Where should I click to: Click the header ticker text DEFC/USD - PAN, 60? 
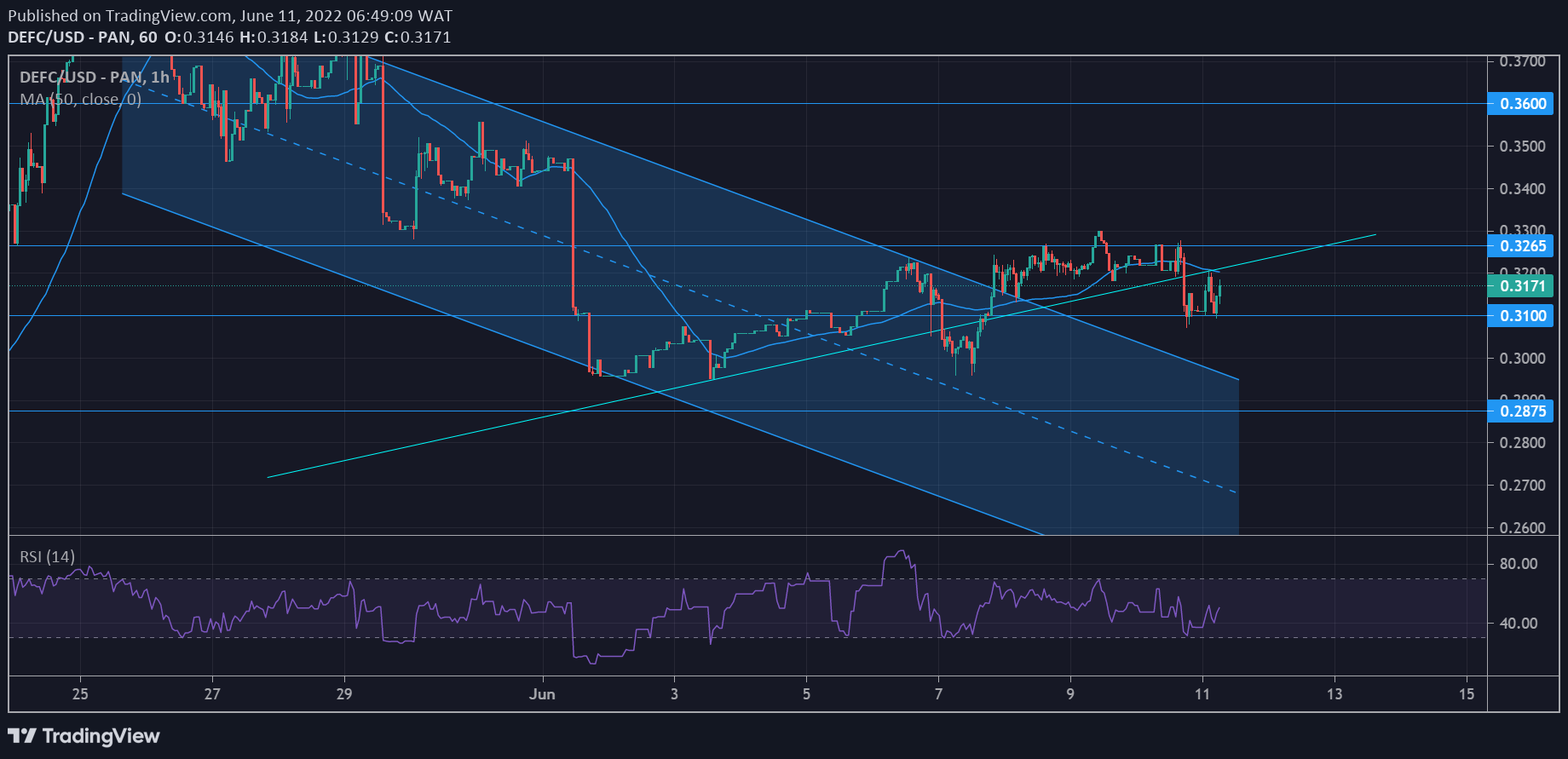click(83, 37)
